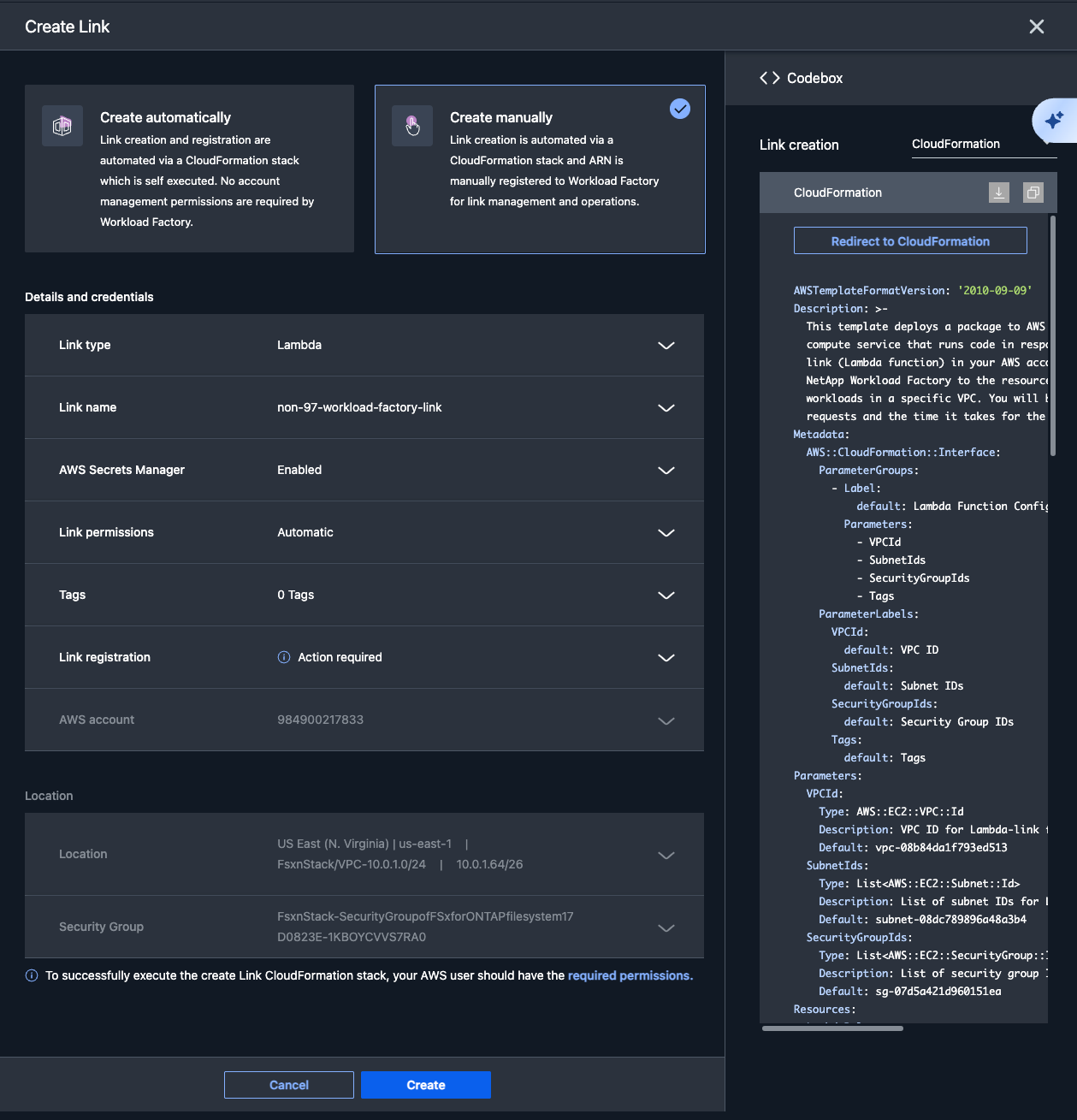Click the Link creation label

coord(799,145)
